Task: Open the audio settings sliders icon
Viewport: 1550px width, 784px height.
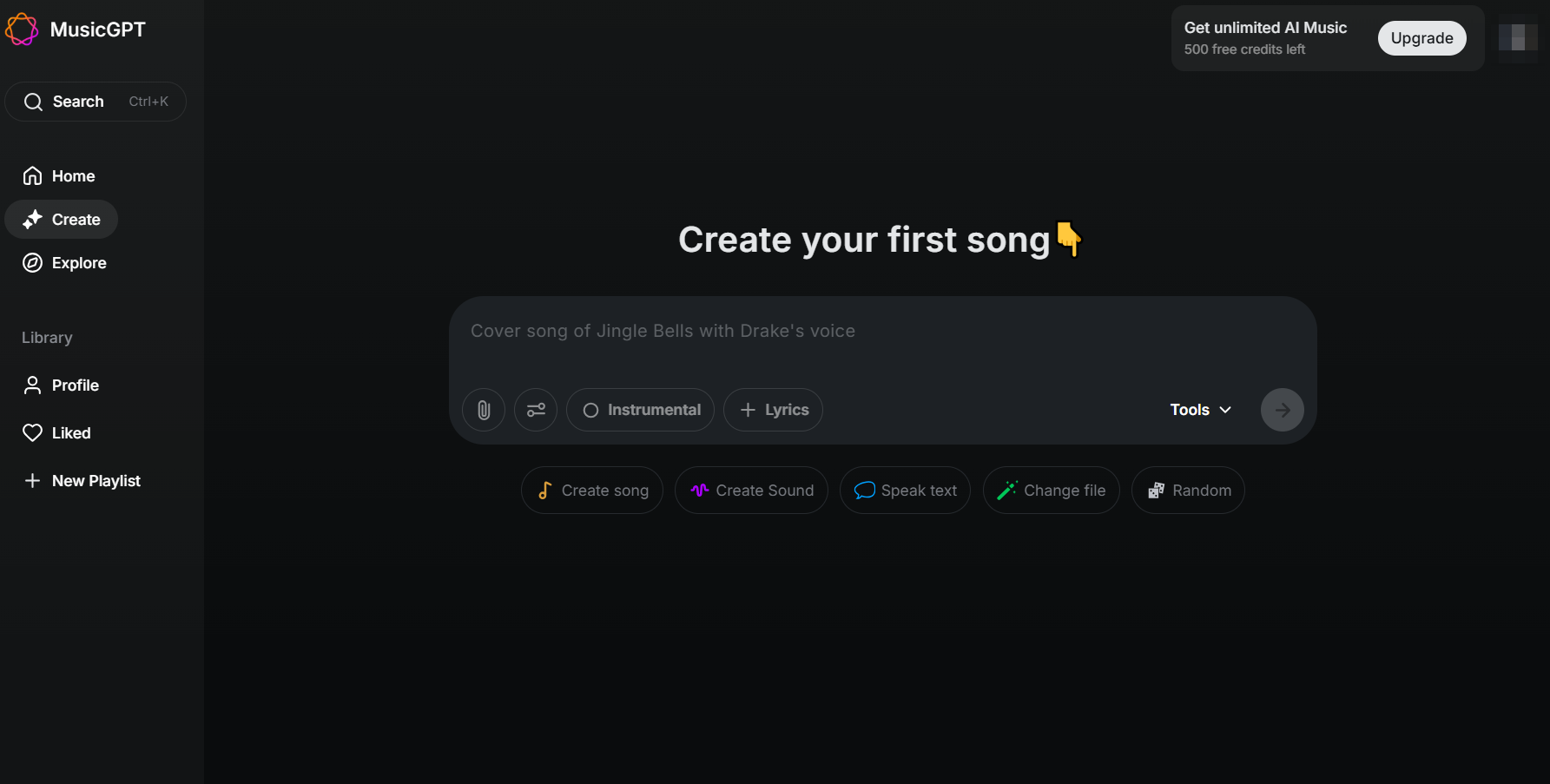Action: click(x=535, y=409)
